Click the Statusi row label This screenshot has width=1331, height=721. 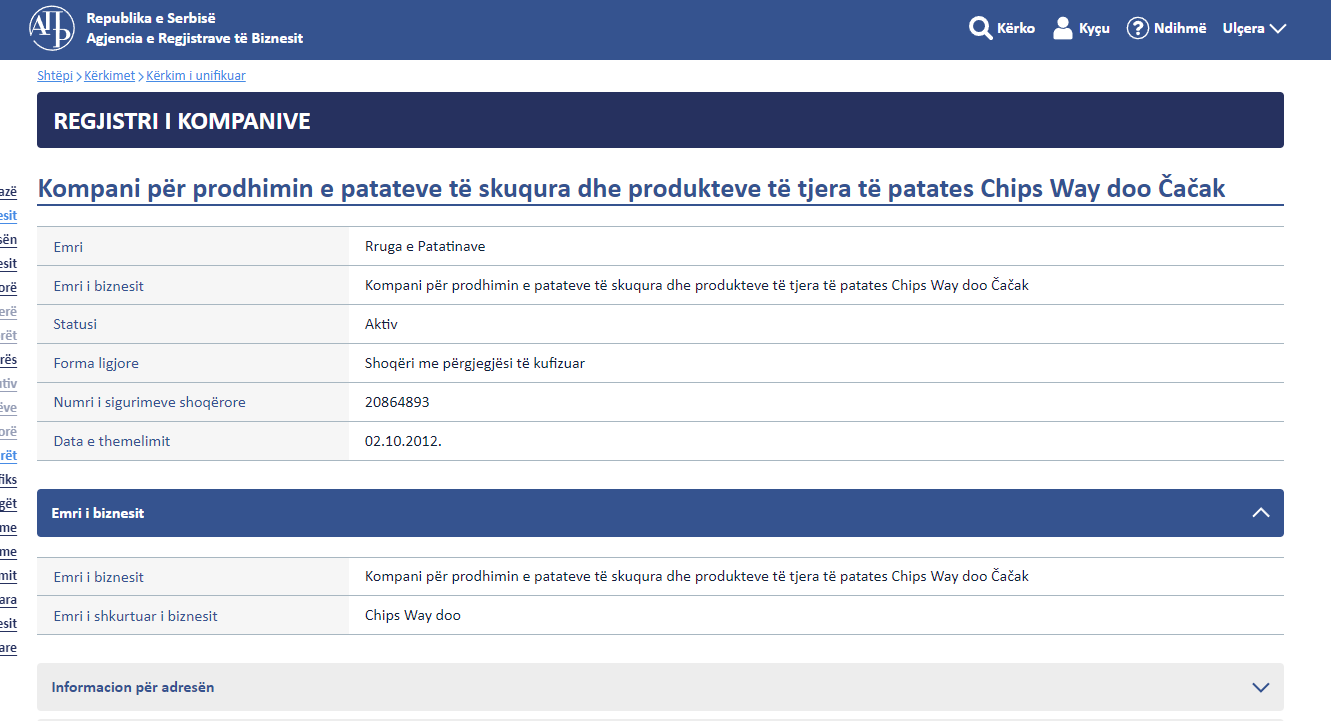click(75, 324)
